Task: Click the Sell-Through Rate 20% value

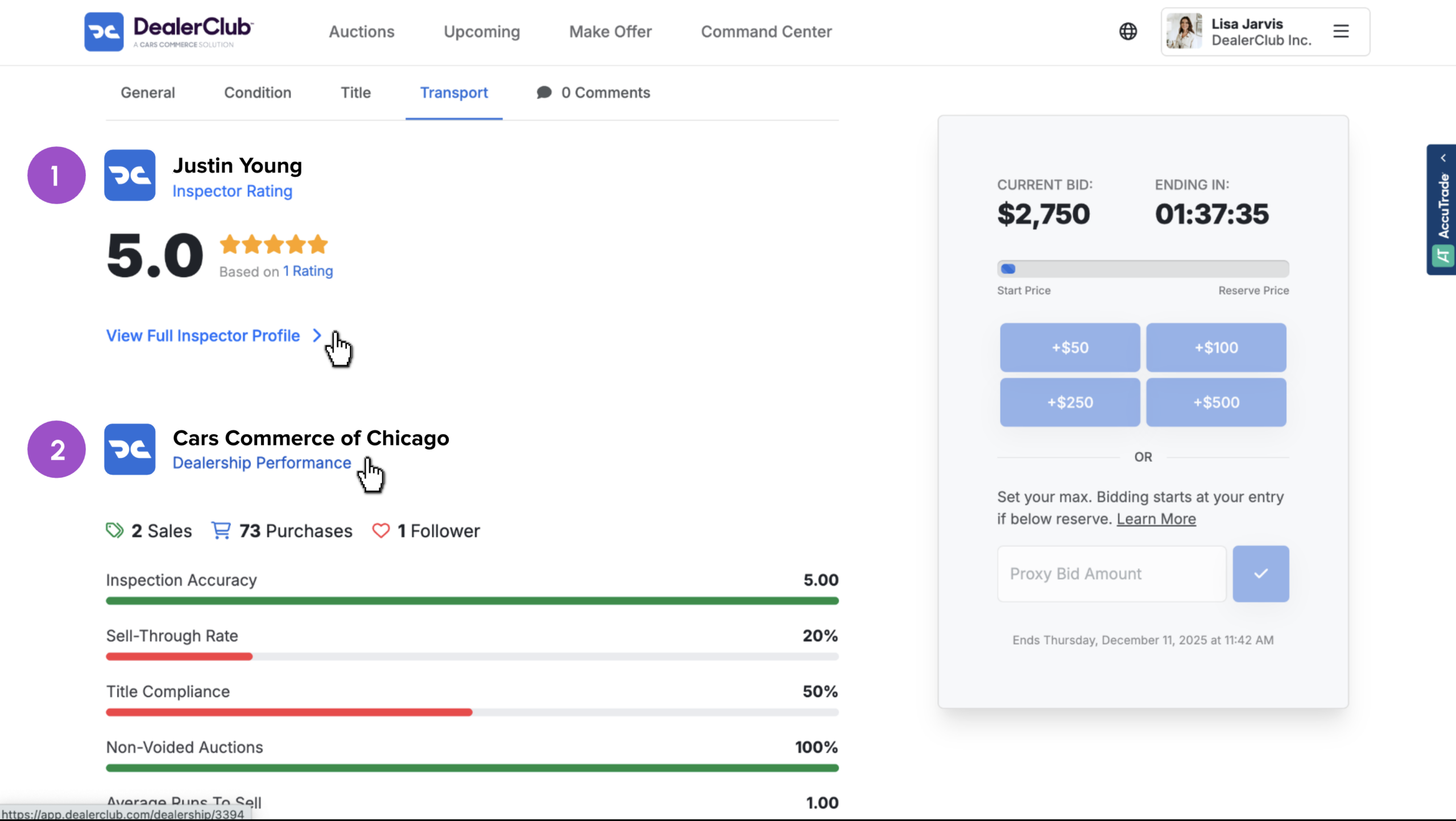Action: [x=820, y=636]
